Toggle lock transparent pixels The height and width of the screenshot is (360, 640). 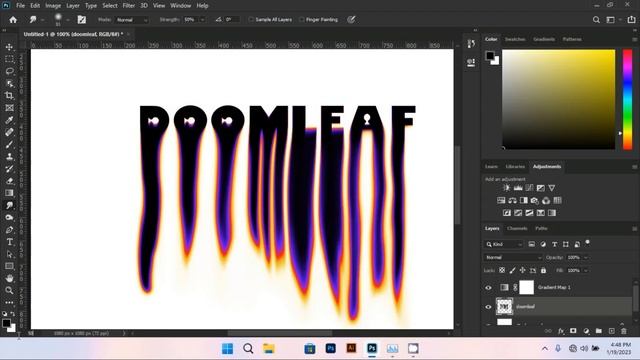502,270
